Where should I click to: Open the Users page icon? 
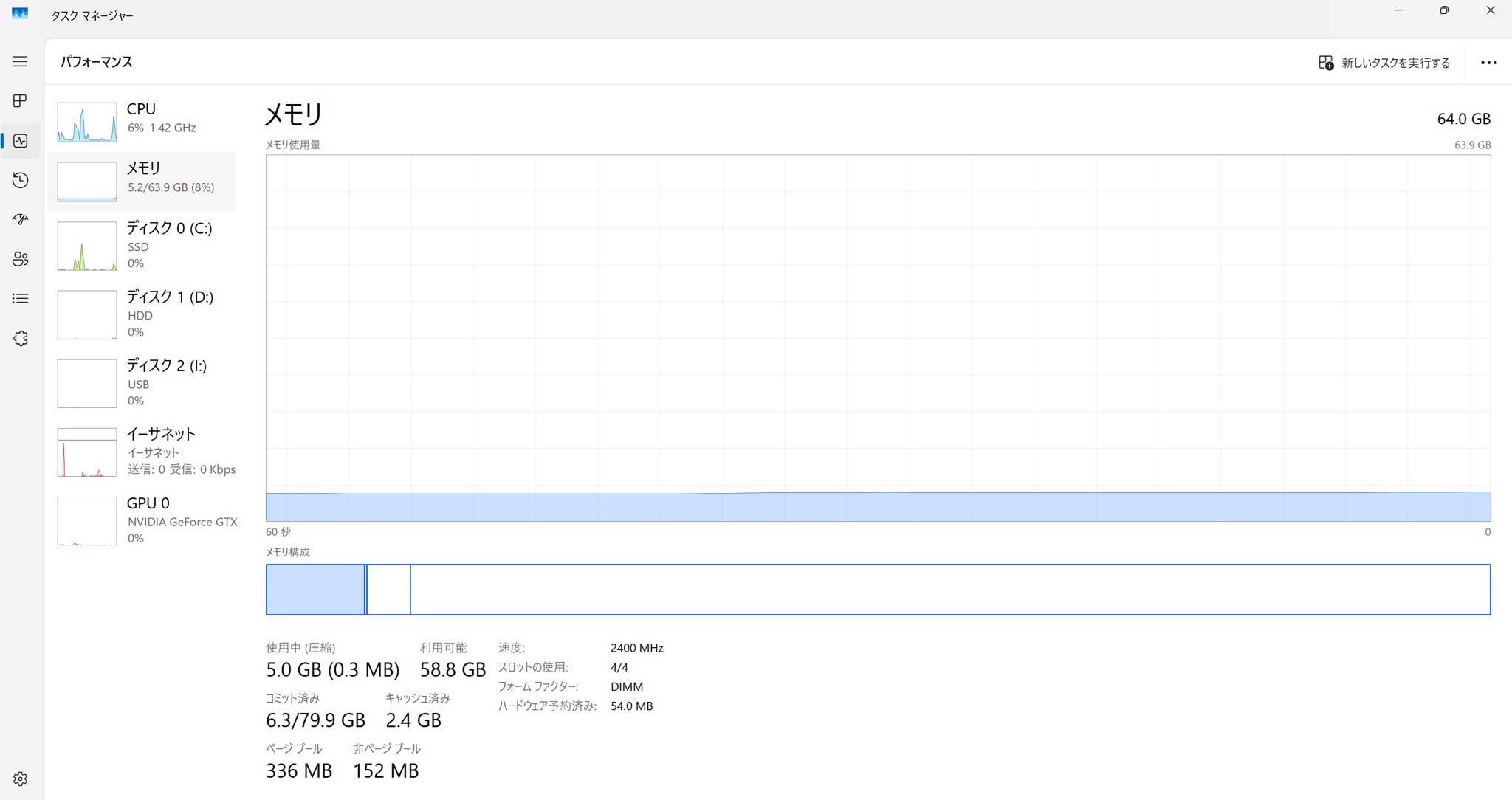click(x=20, y=259)
